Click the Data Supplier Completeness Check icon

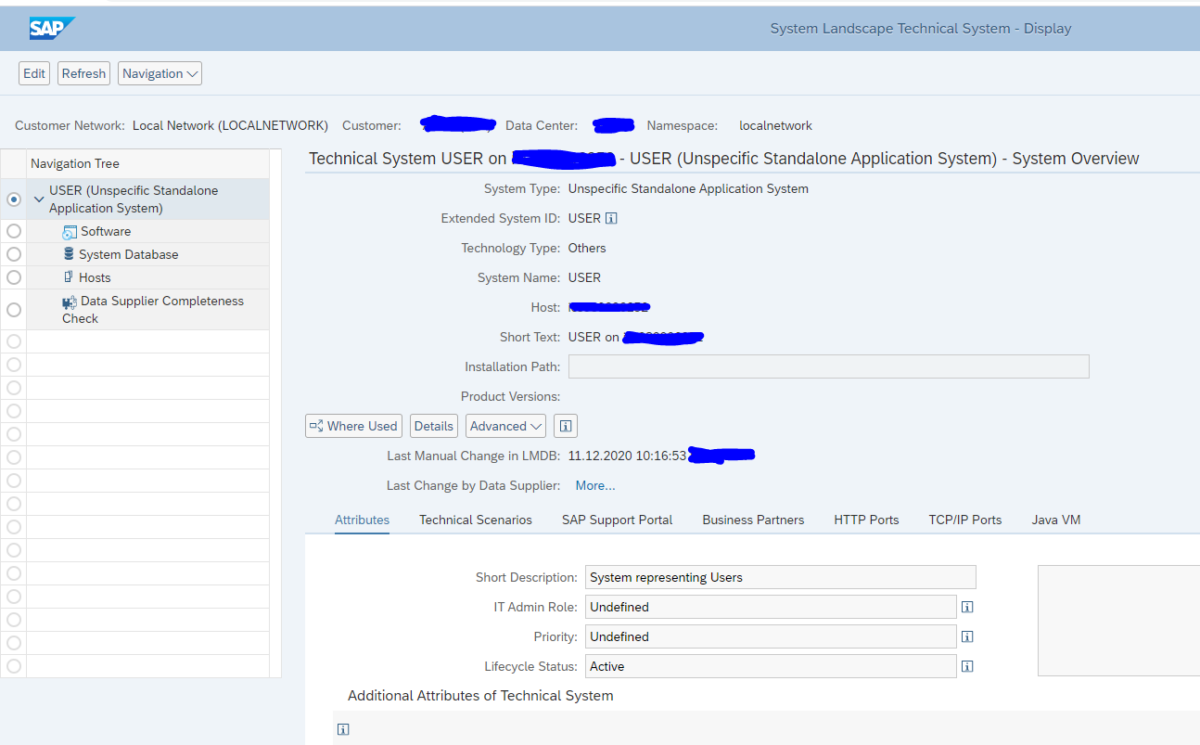pos(69,300)
